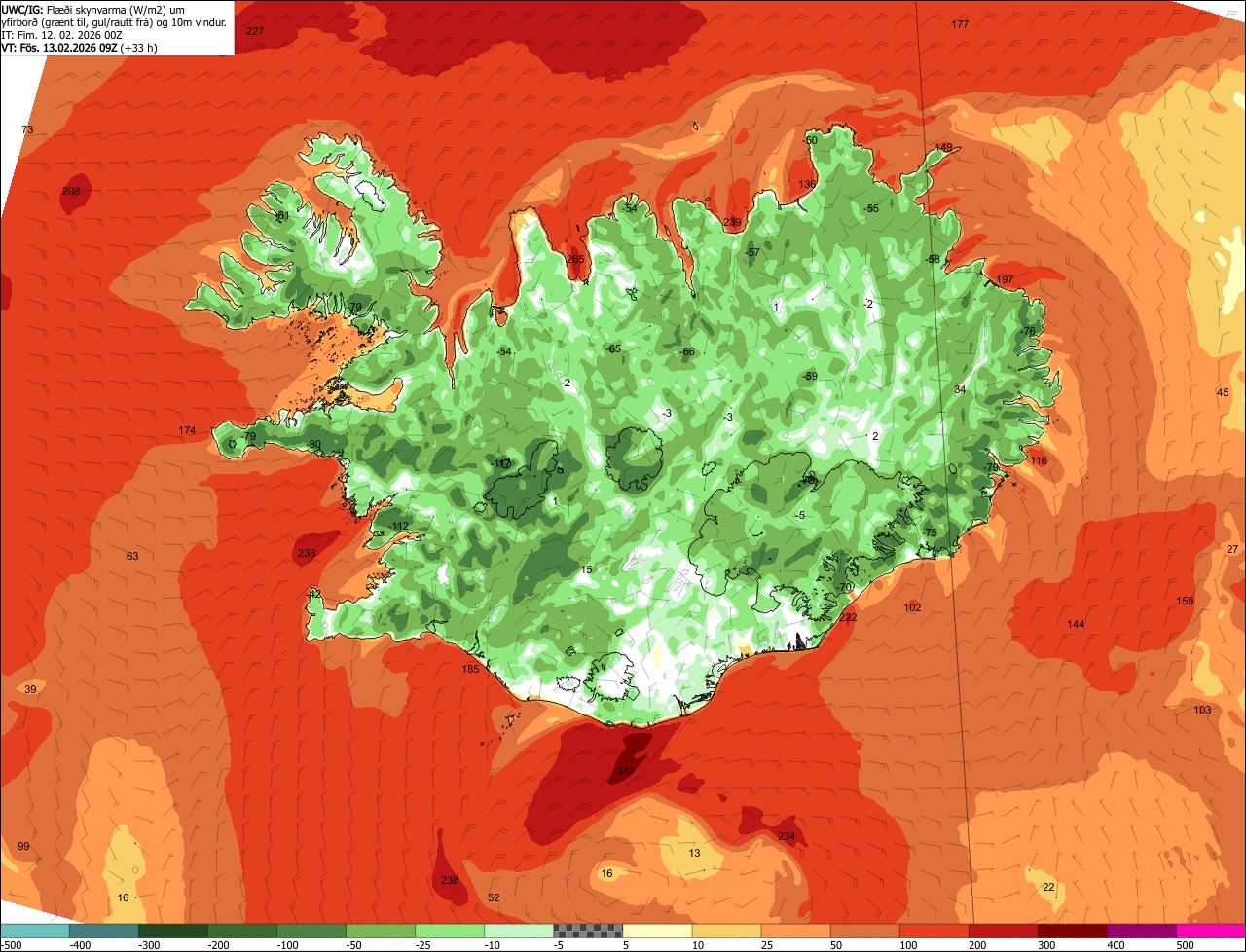
Task: Click the map value "159" in the eastern sea
Action: [x=1185, y=601]
